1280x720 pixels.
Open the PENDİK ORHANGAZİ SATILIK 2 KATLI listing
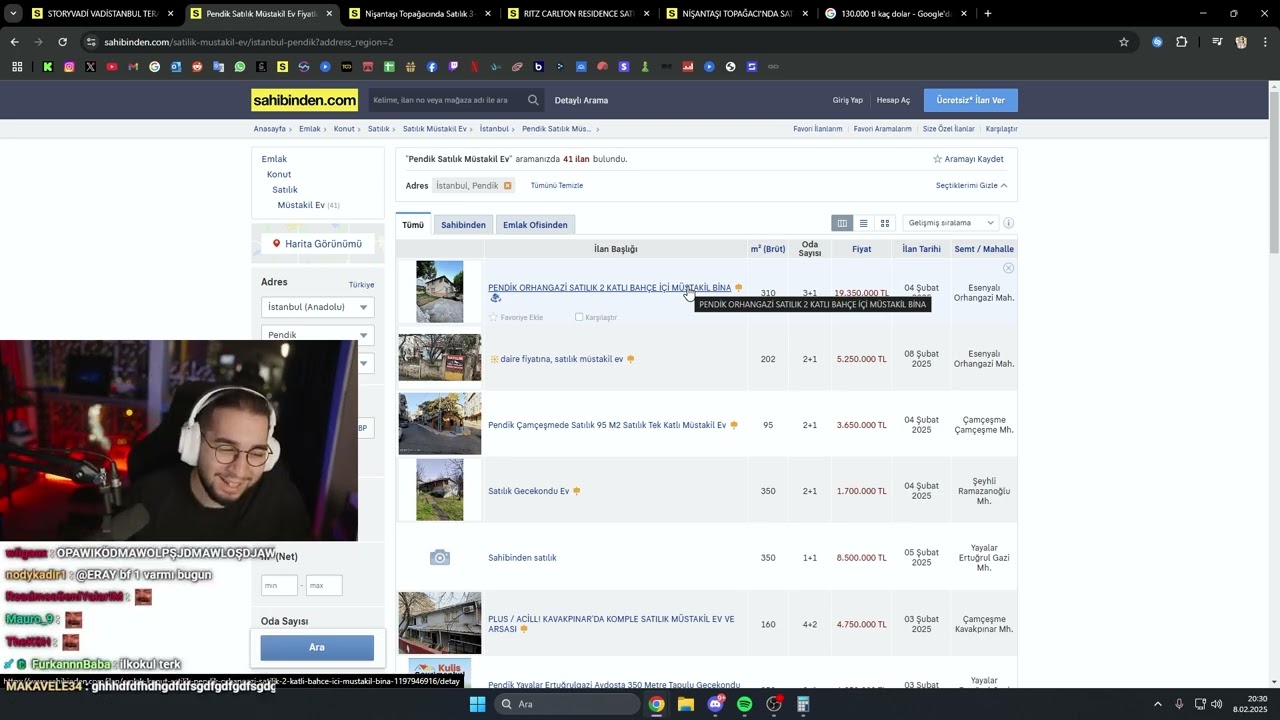pyautogui.click(x=609, y=288)
